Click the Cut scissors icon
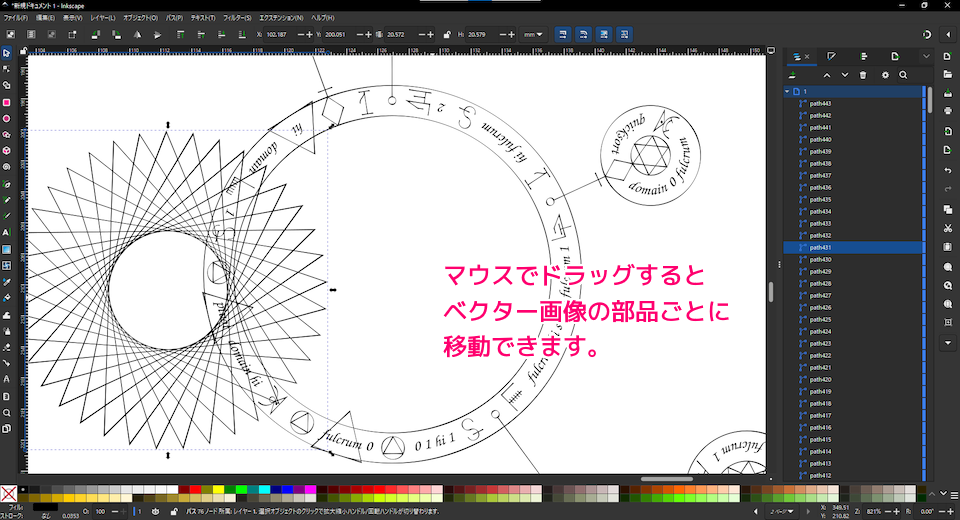This screenshot has width=960, height=520. pos(948,228)
